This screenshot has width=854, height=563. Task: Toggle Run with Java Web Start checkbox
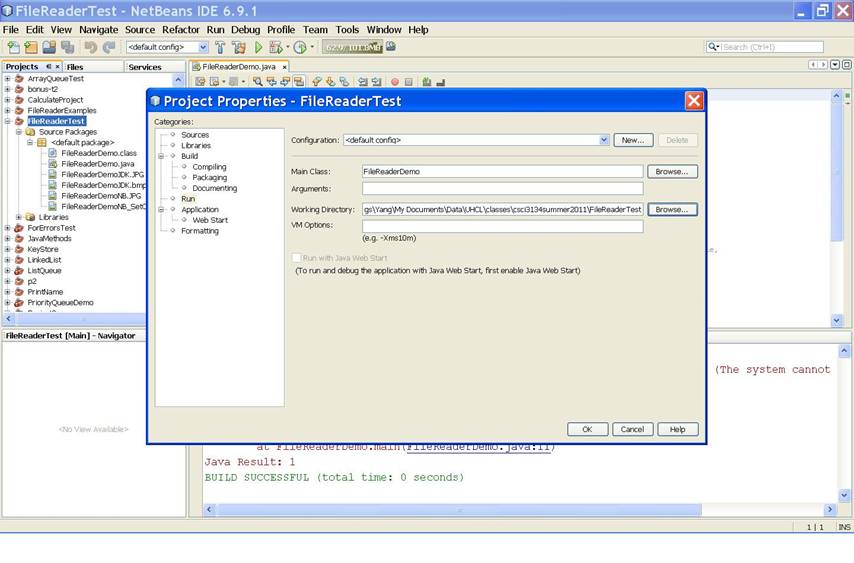(x=296, y=258)
